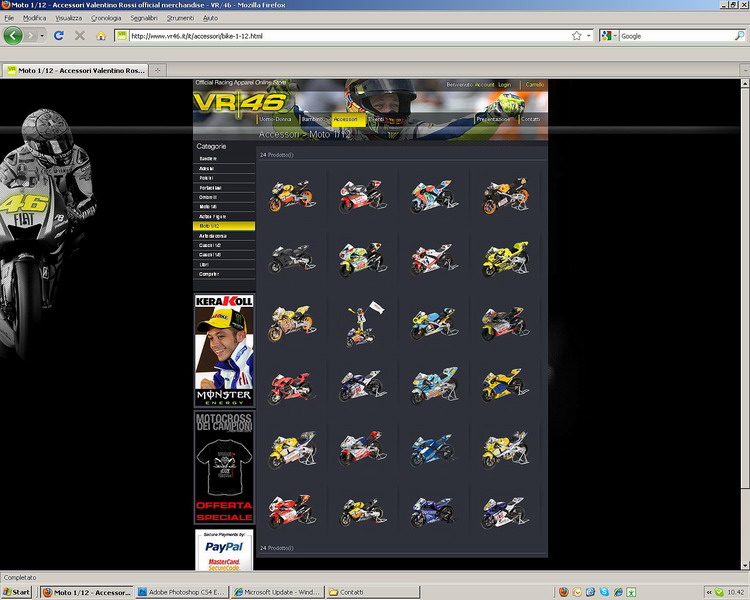Click the search magnifier icon
750x600 pixels.
(x=739, y=35)
